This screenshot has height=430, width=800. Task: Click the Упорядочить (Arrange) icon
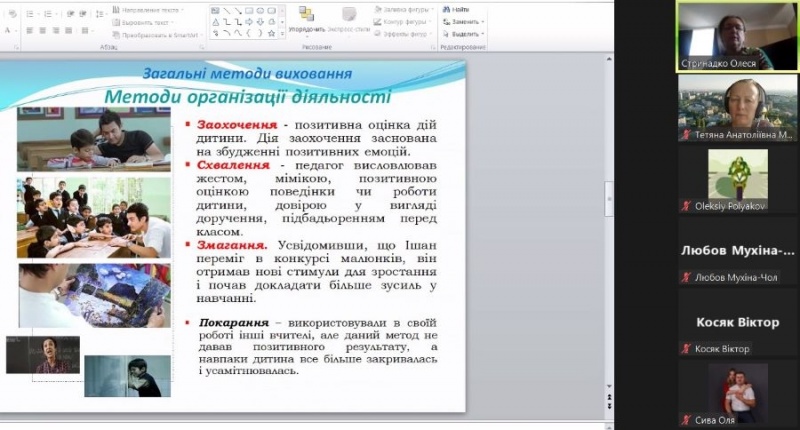point(305,17)
